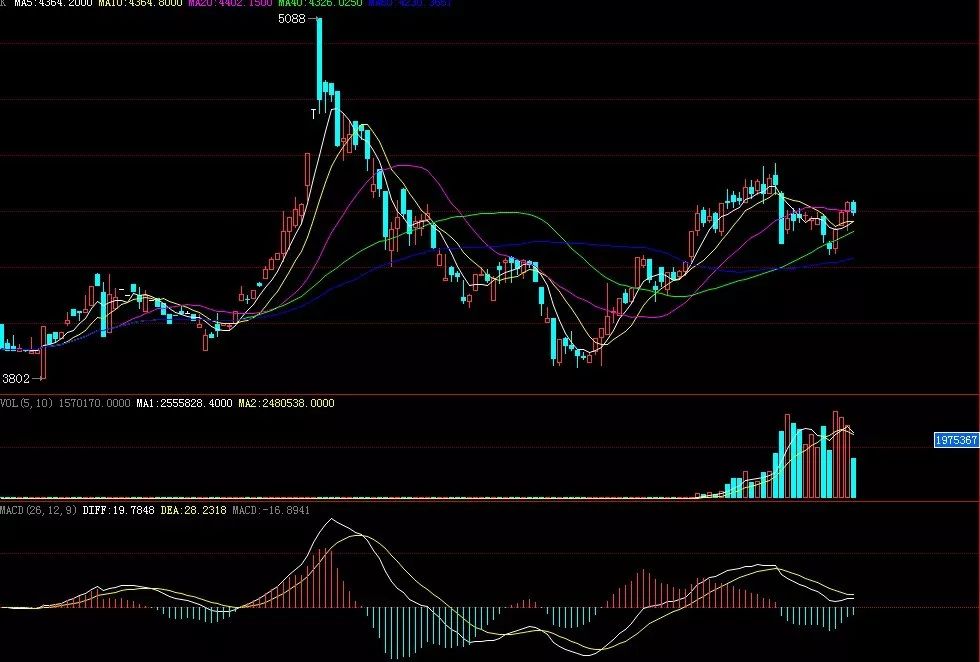Click the K chart type label
This screenshot has height=662, width=980.
coord(4,4)
